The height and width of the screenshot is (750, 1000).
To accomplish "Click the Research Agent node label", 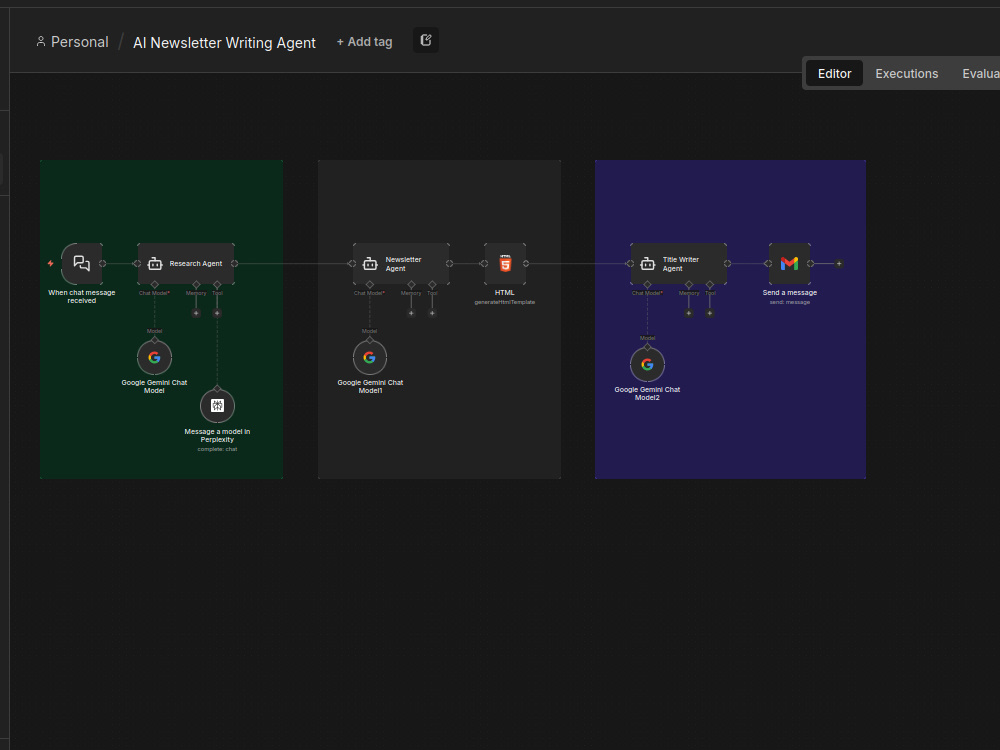I will [x=196, y=263].
